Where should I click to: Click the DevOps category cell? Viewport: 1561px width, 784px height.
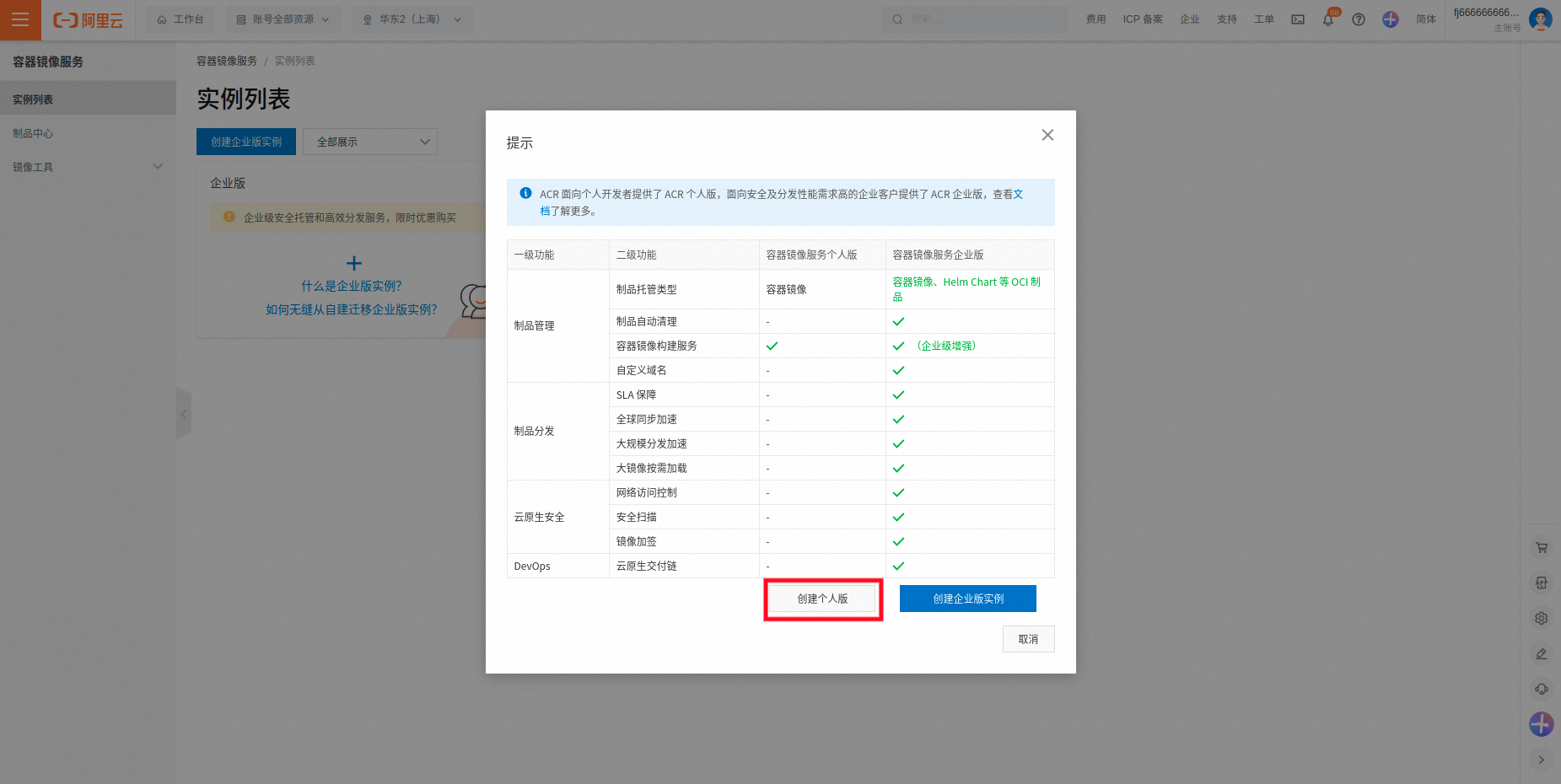point(557,566)
